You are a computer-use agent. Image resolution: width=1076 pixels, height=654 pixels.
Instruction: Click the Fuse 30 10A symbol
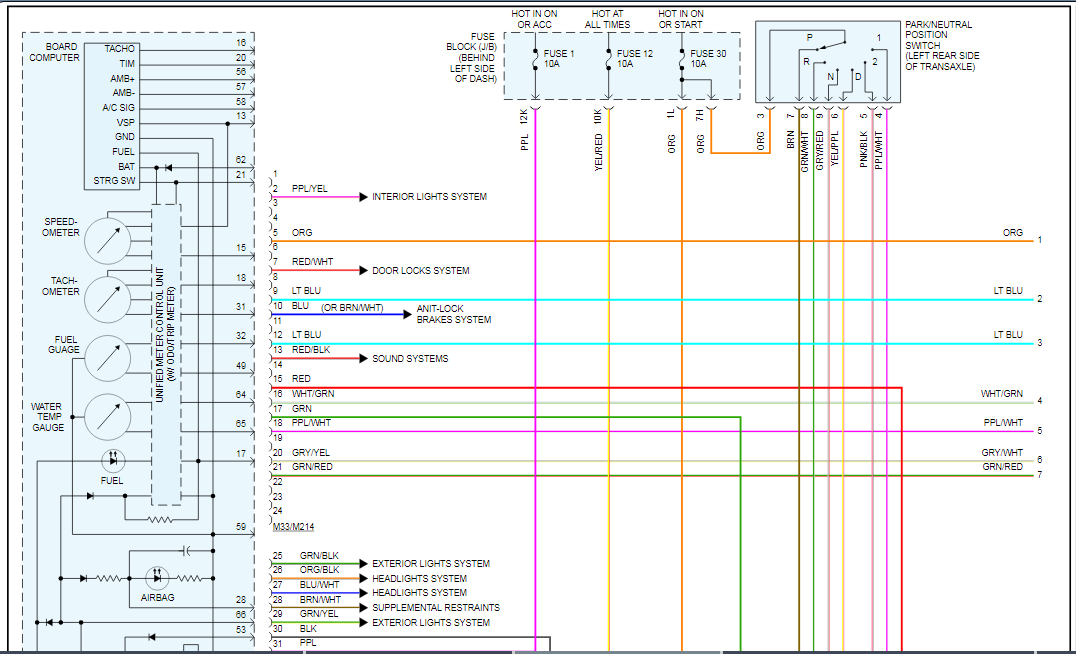click(x=681, y=59)
